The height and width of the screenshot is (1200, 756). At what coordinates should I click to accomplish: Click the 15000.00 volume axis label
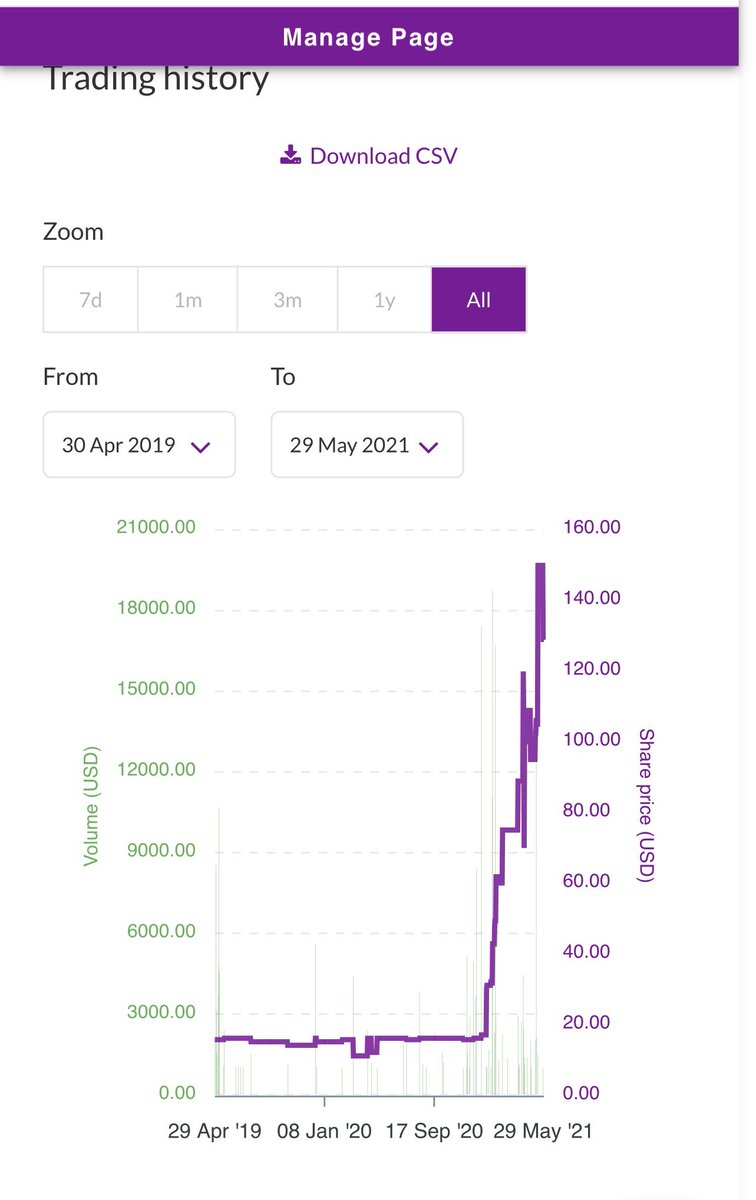tap(156, 689)
